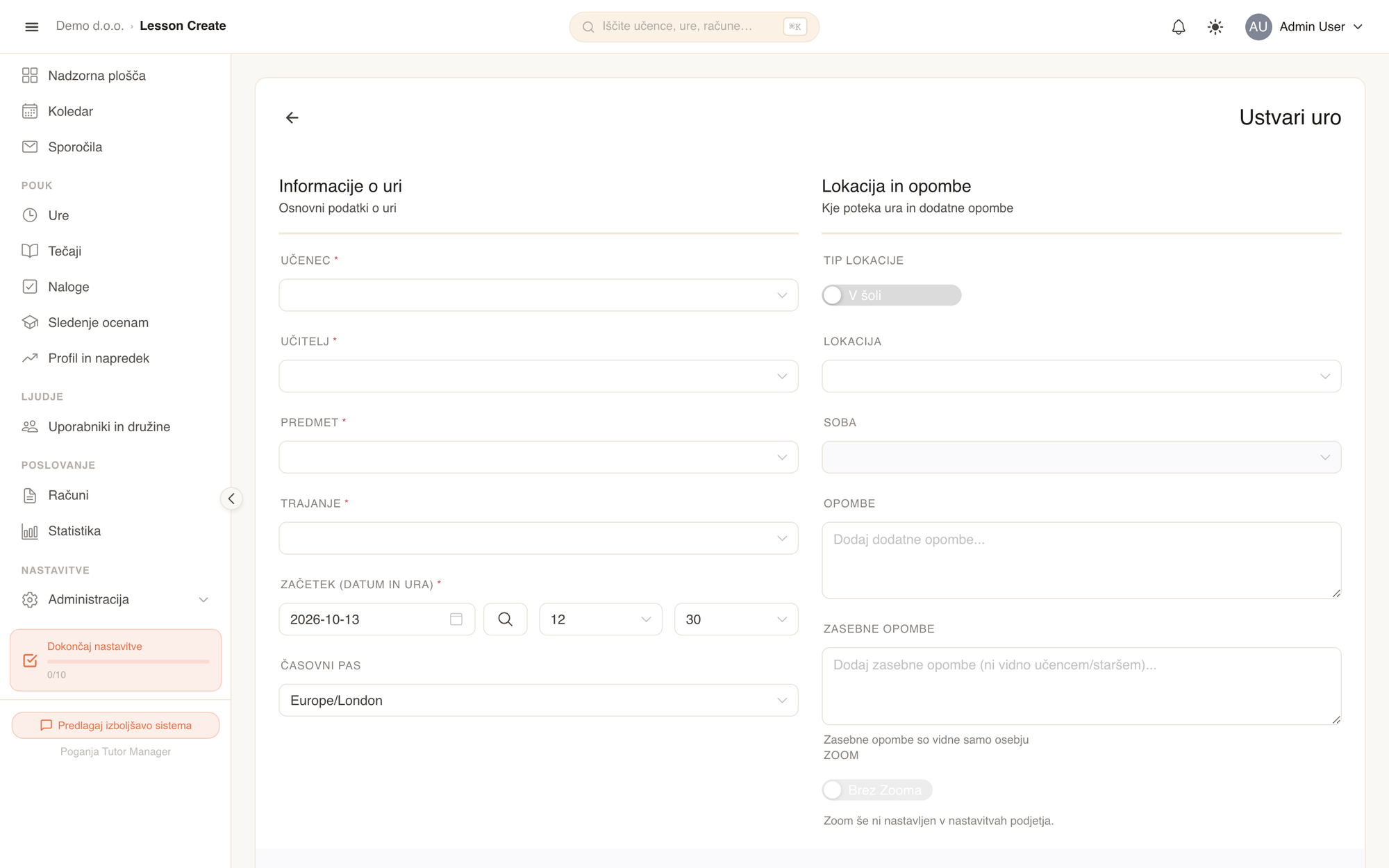Click the date search magnifier button
Screen dimensions: 1389x868
[x=505, y=619]
